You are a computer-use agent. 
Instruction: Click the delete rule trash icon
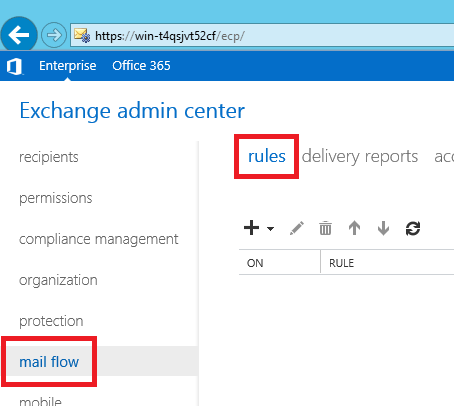click(325, 228)
